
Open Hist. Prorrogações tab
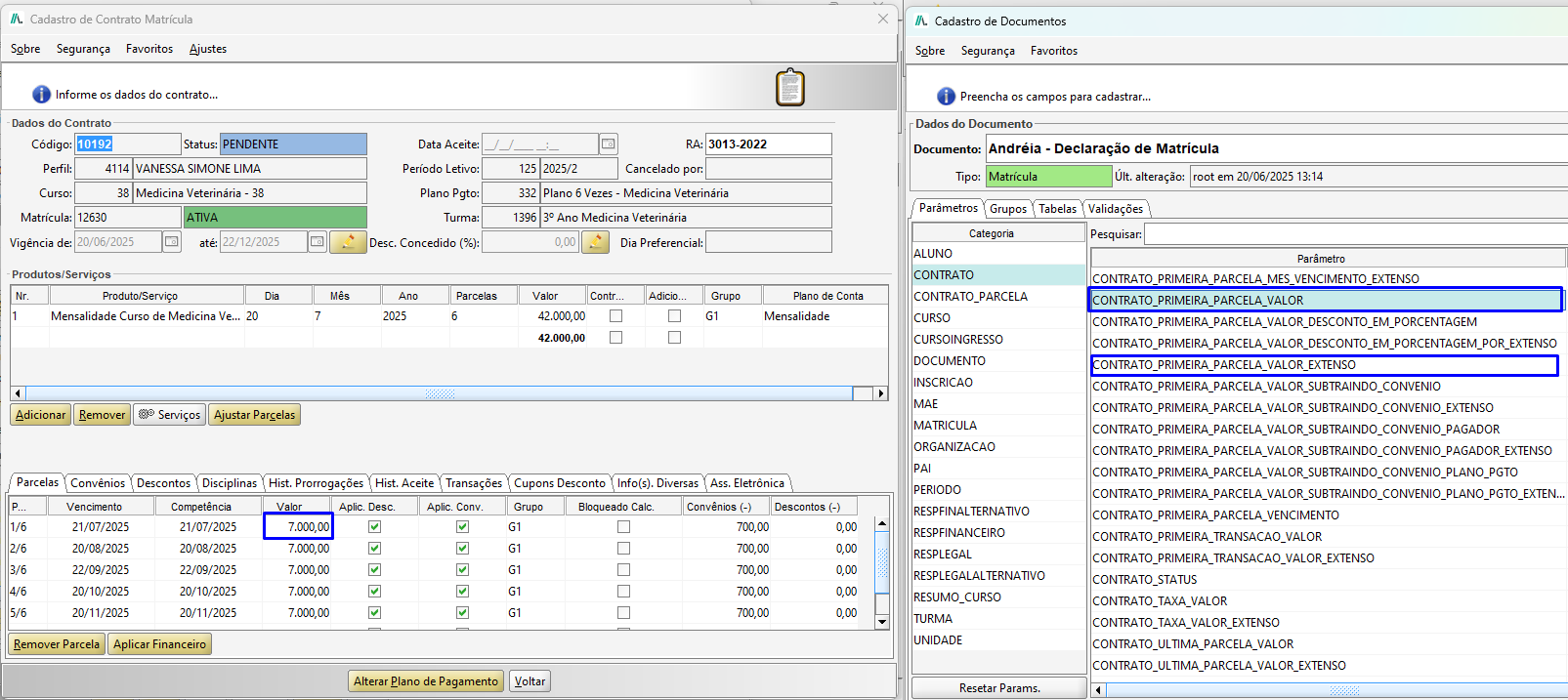click(316, 483)
